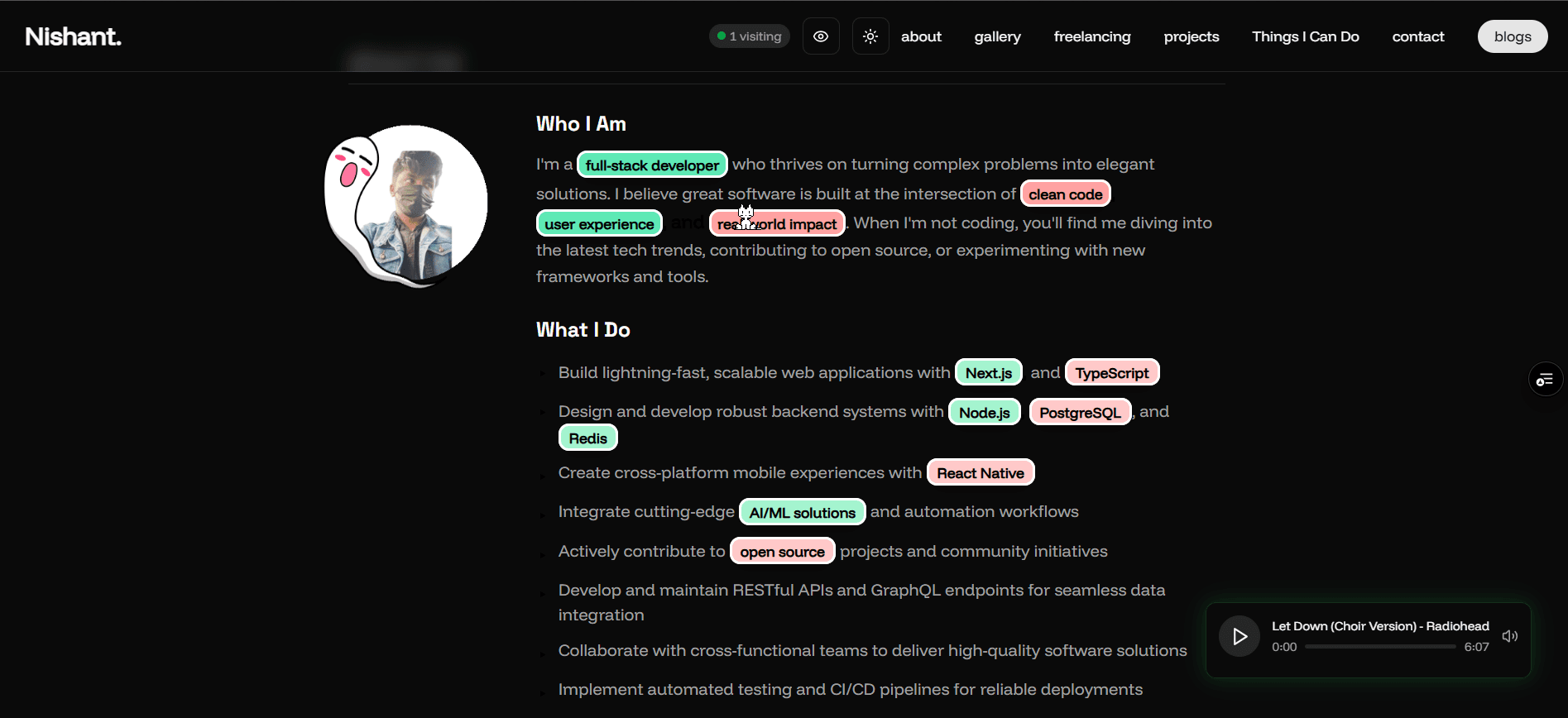Click the ghost profile avatar picture
The height and width of the screenshot is (718, 1568).
[x=405, y=205]
